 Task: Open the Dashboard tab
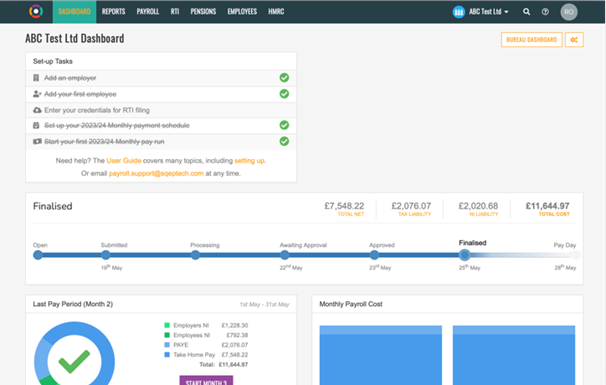[74, 12]
